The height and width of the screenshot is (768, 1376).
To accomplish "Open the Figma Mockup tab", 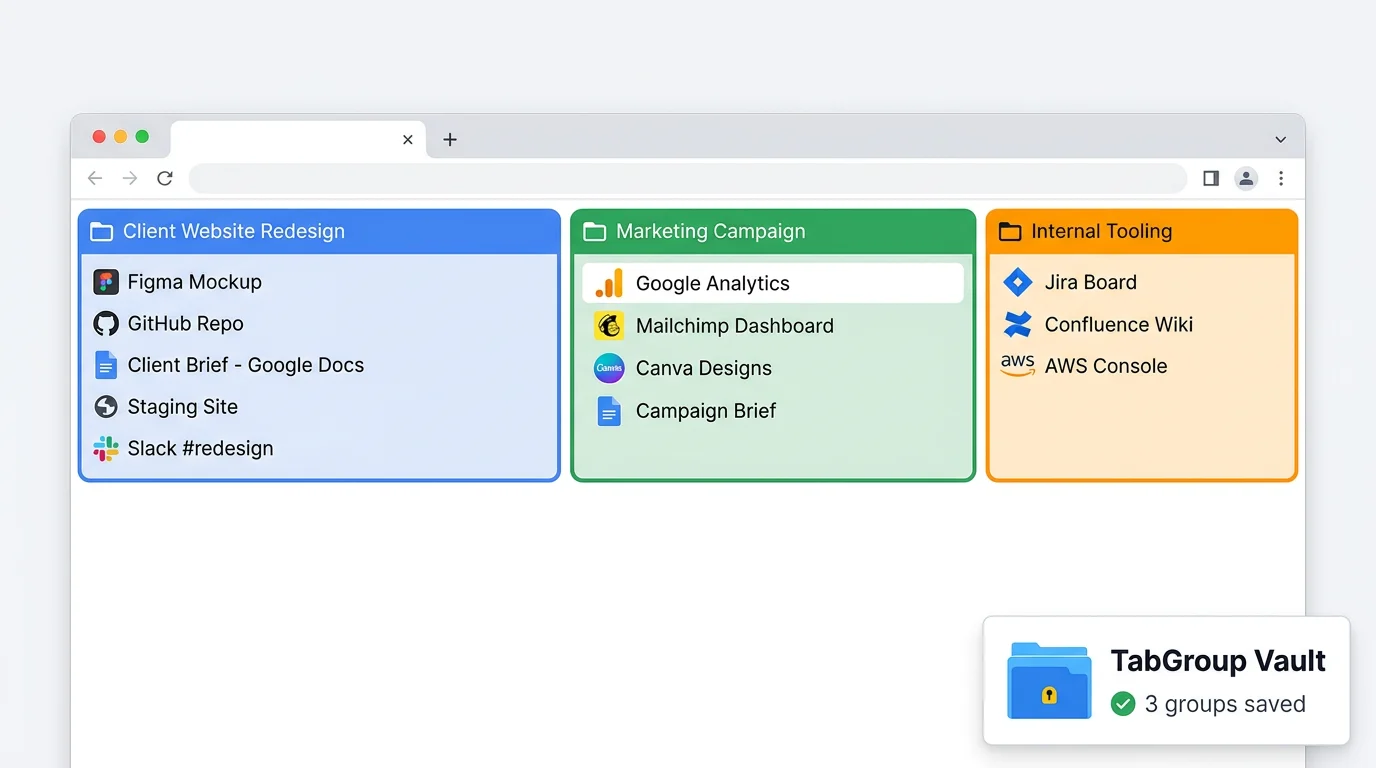I will pos(105,282).
